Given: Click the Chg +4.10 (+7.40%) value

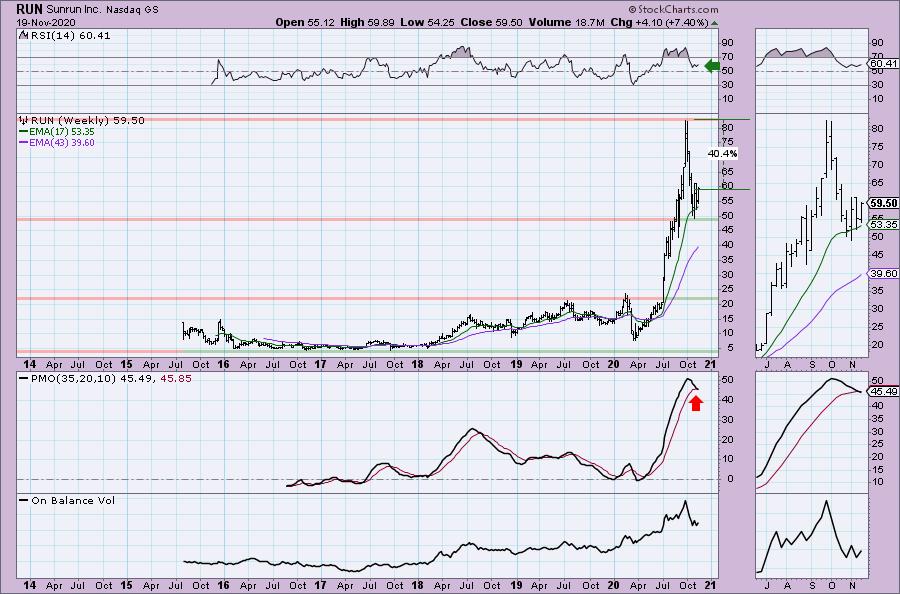Looking at the screenshot, I should [x=660, y=22].
